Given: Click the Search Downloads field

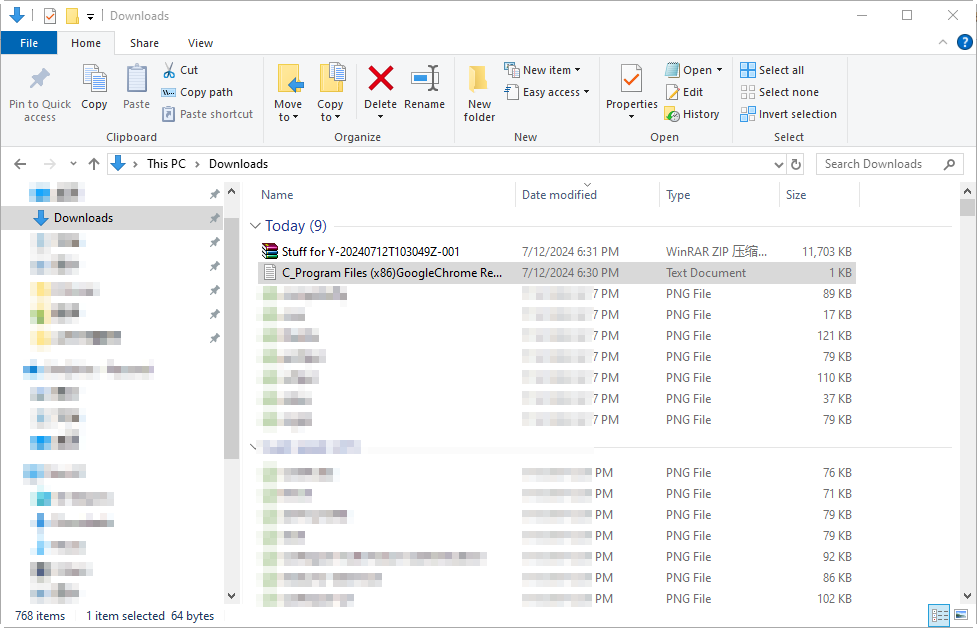Looking at the screenshot, I should [879, 164].
